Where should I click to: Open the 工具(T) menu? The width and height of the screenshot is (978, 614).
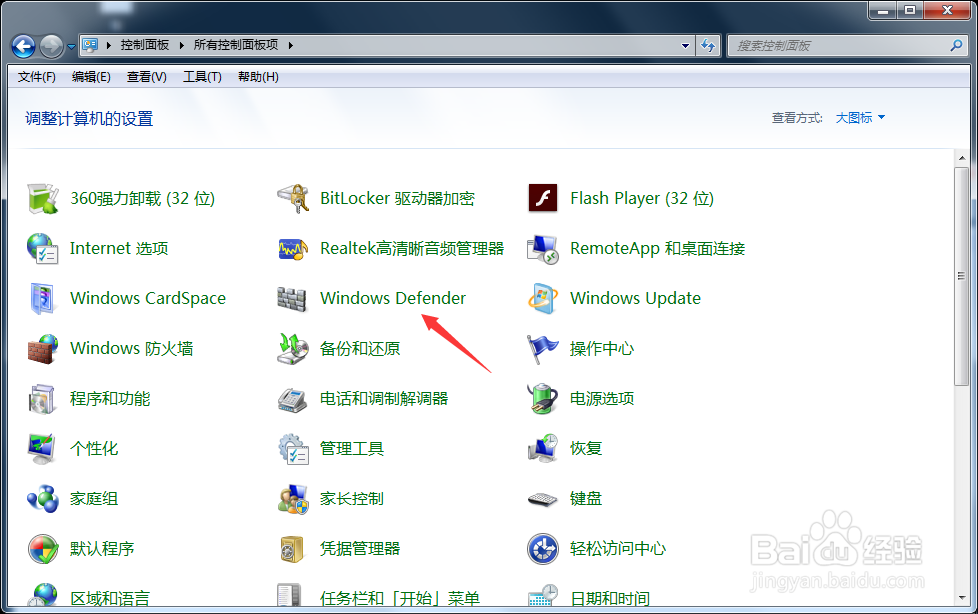pyautogui.click(x=202, y=77)
